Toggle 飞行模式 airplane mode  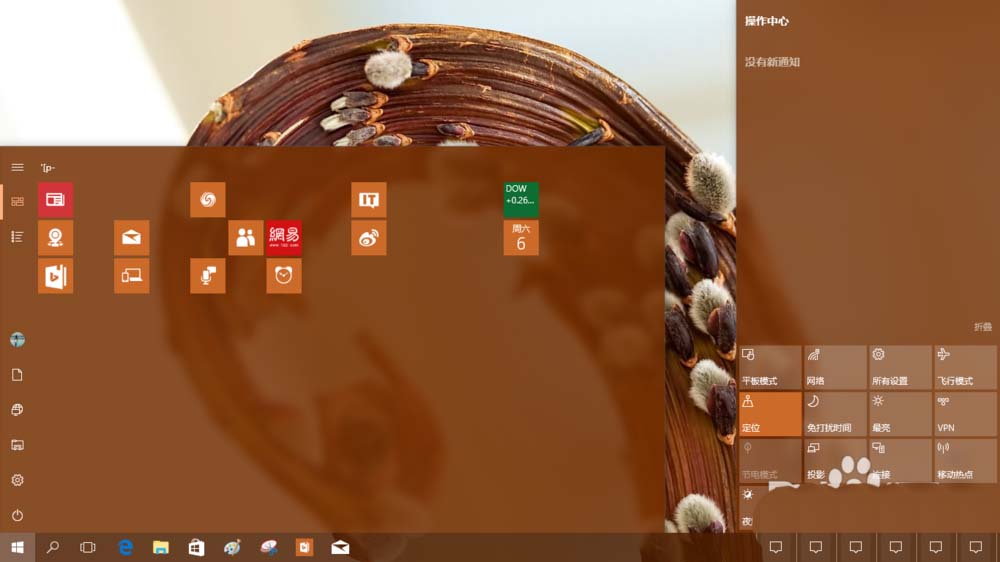[965, 367]
